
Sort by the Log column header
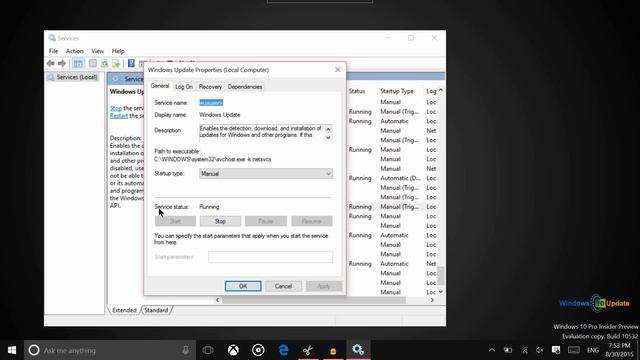coord(431,91)
